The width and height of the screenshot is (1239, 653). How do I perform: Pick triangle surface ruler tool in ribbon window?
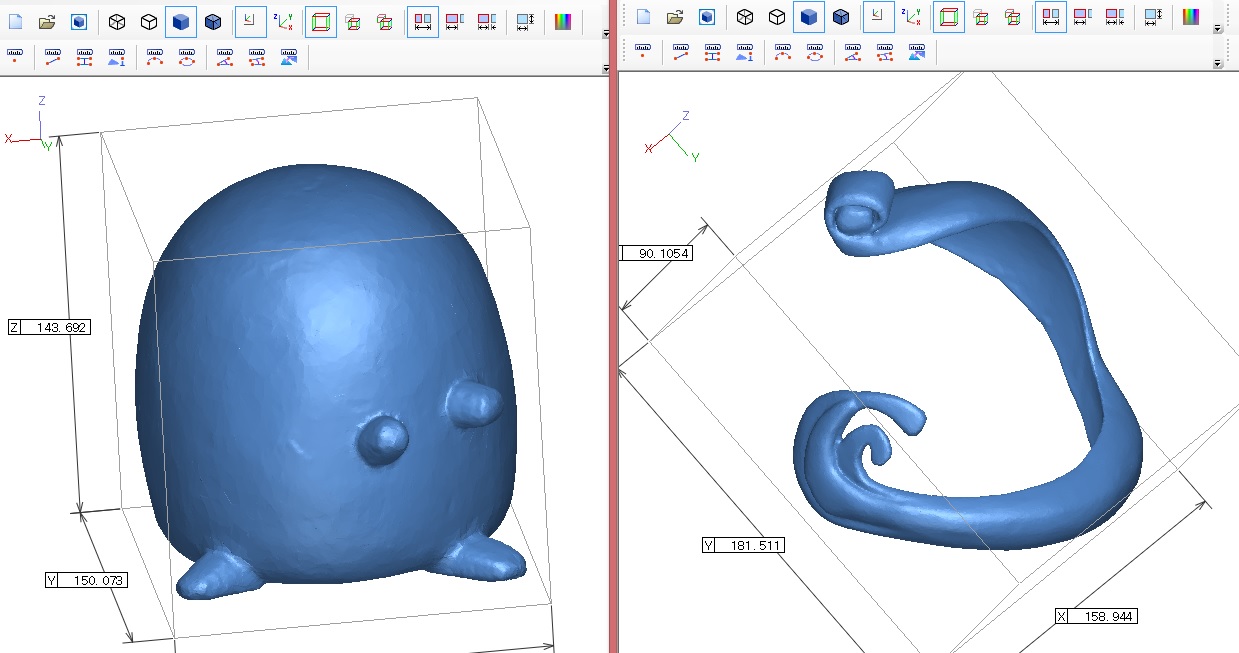coord(745,52)
